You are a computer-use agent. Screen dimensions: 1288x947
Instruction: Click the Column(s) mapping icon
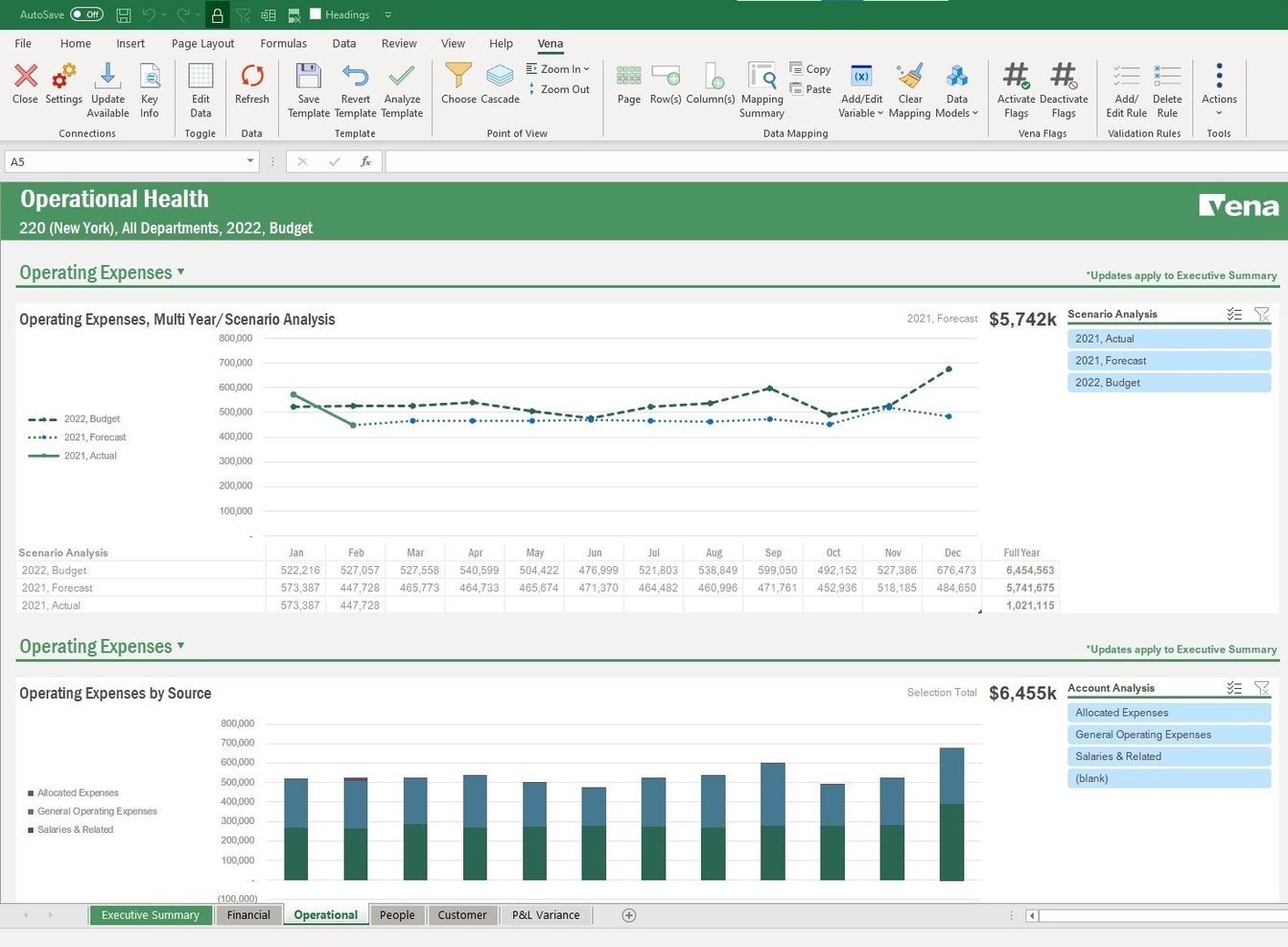point(714,76)
